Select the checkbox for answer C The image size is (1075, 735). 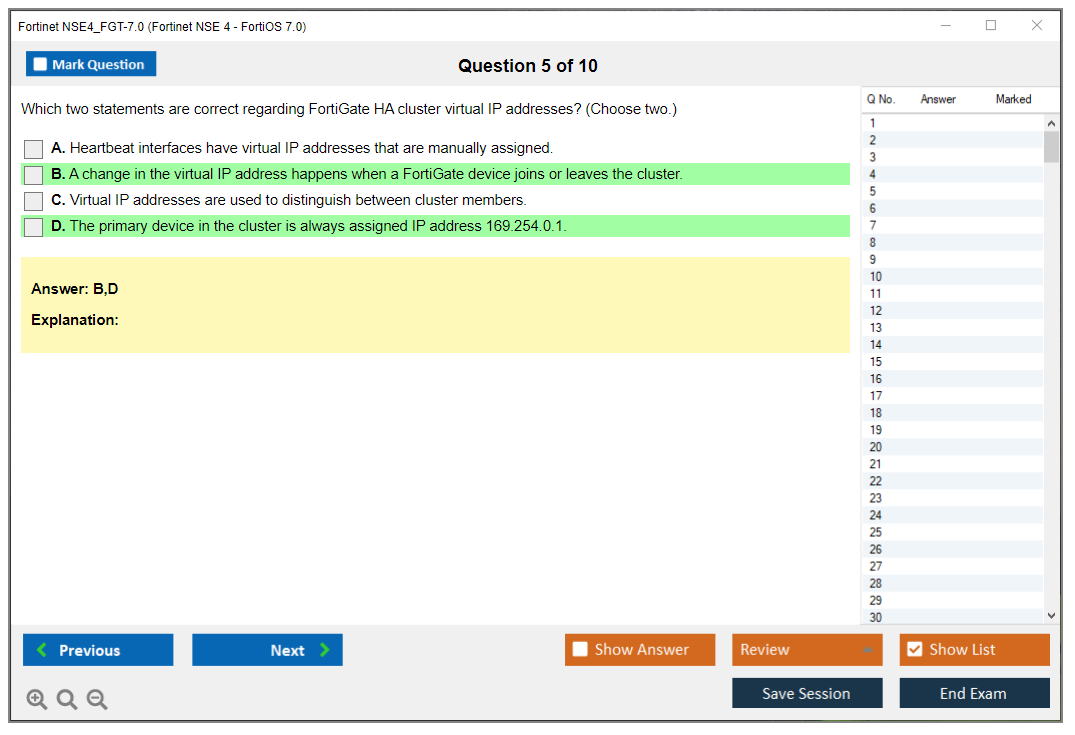pyautogui.click(x=34, y=201)
